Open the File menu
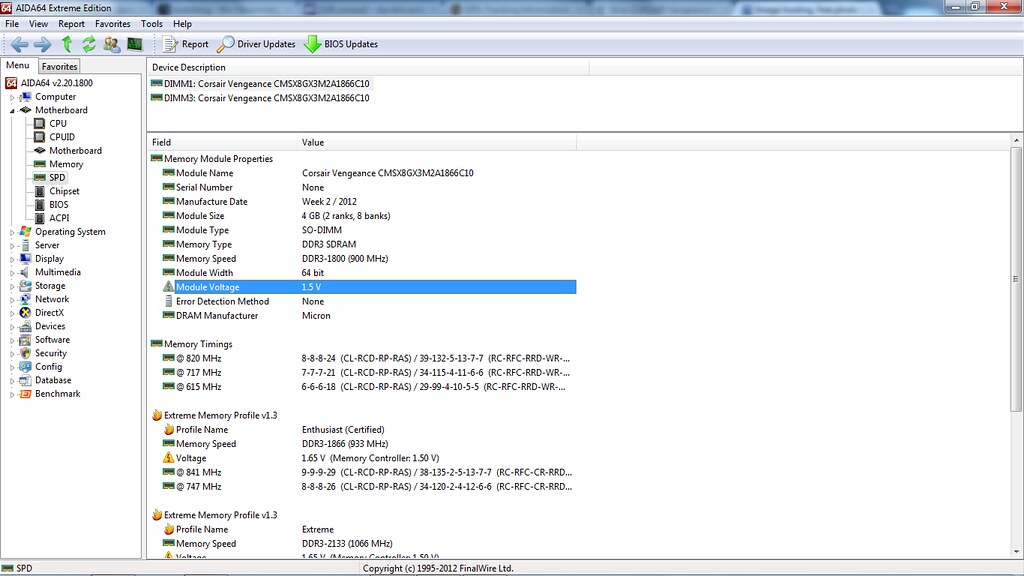This screenshot has width=1024, height=576. (x=12, y=24)
